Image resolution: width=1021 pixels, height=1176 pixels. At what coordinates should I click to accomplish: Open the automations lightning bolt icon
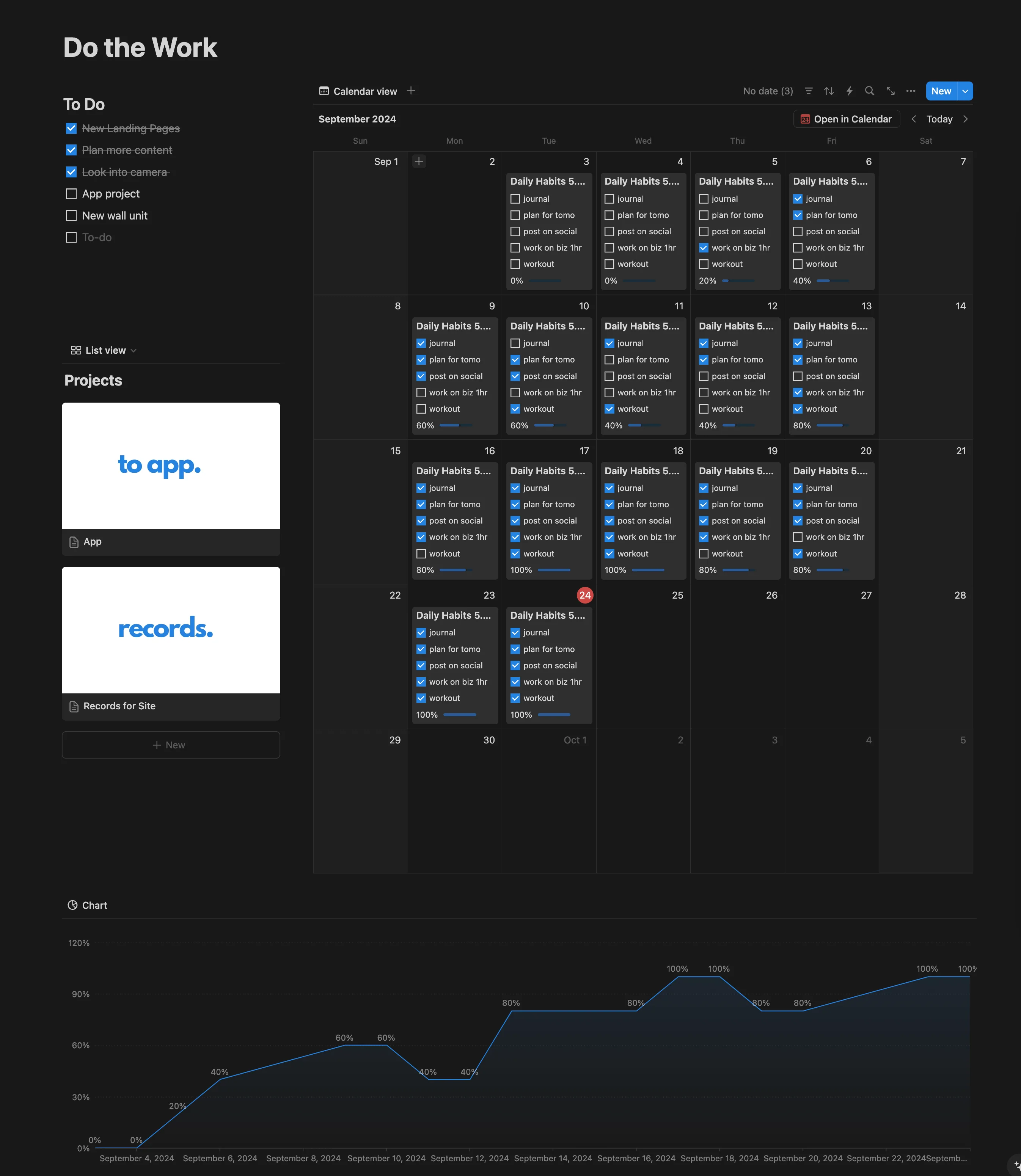point(849,91)
